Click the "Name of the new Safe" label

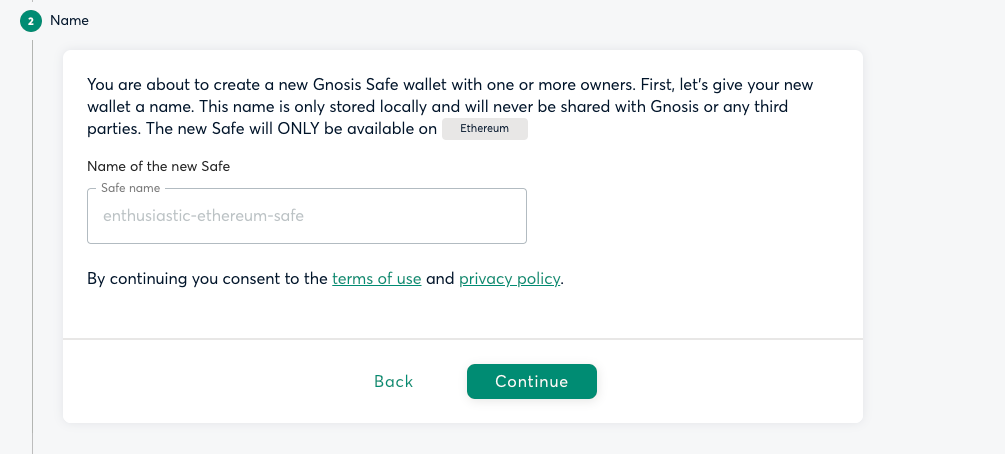(158, 166)
